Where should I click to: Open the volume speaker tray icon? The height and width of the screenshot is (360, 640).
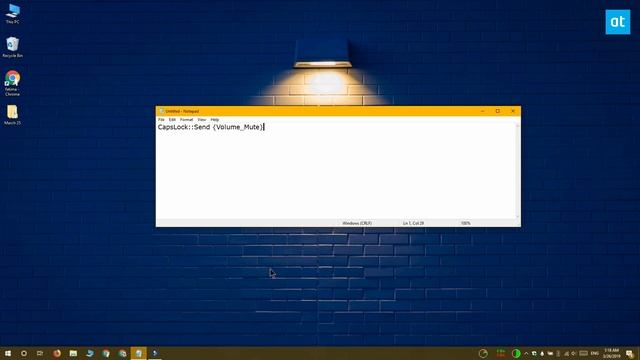pyautogui.click(x=574, y=353)
